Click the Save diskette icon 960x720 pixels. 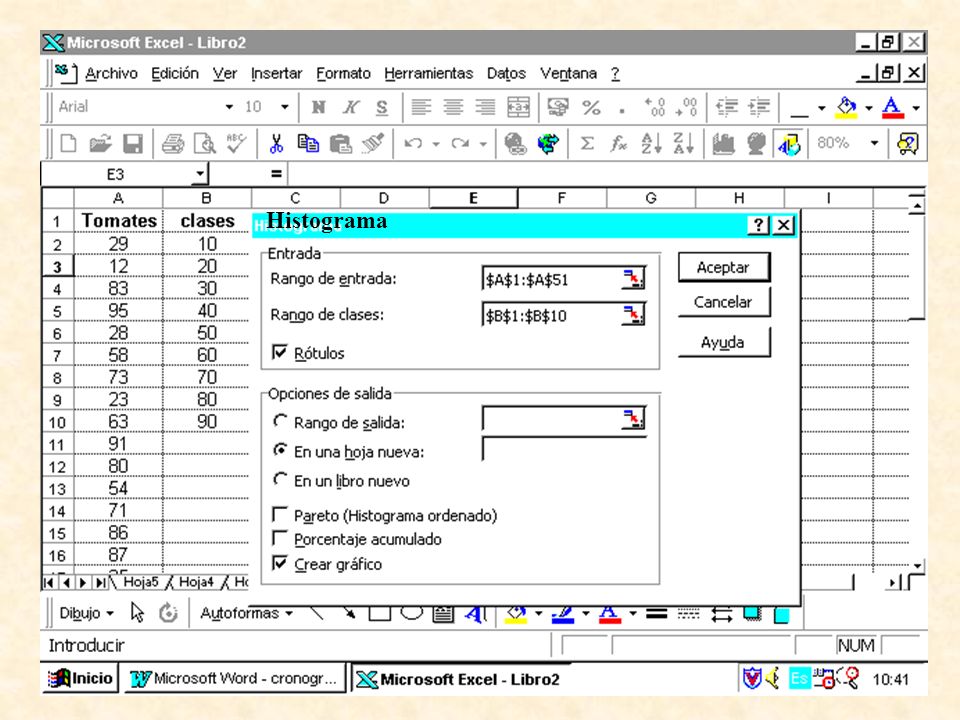click(133, 144)
